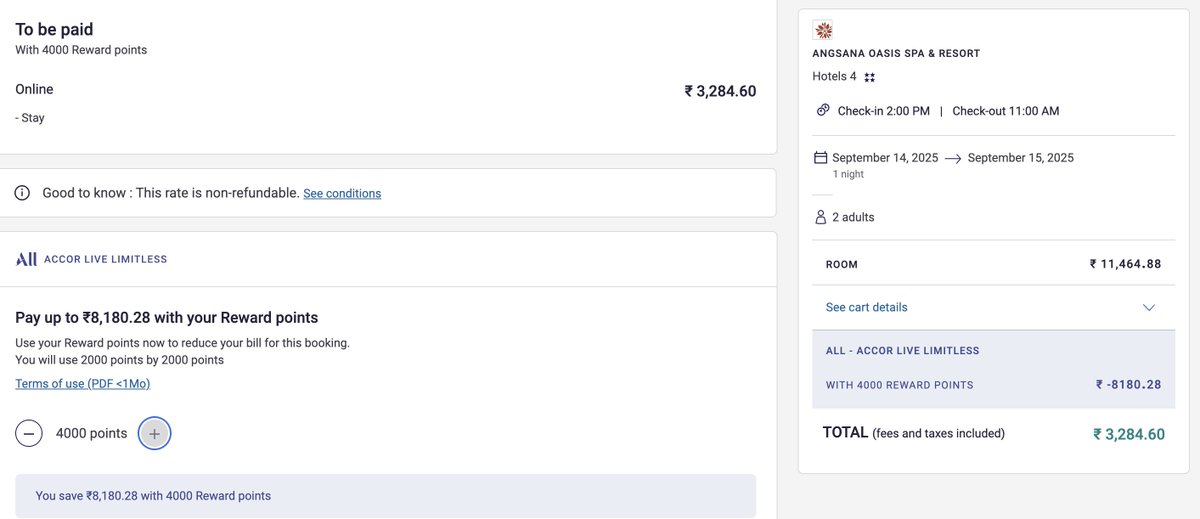Click the arrow between stay dates
Viewport: 1200px width, 519px height.
point(953,158)
